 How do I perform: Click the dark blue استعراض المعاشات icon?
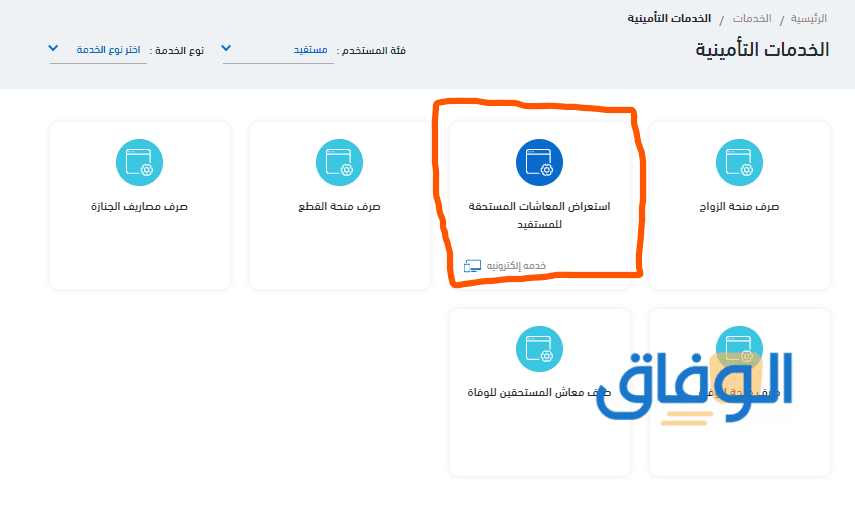click(539, 163)
